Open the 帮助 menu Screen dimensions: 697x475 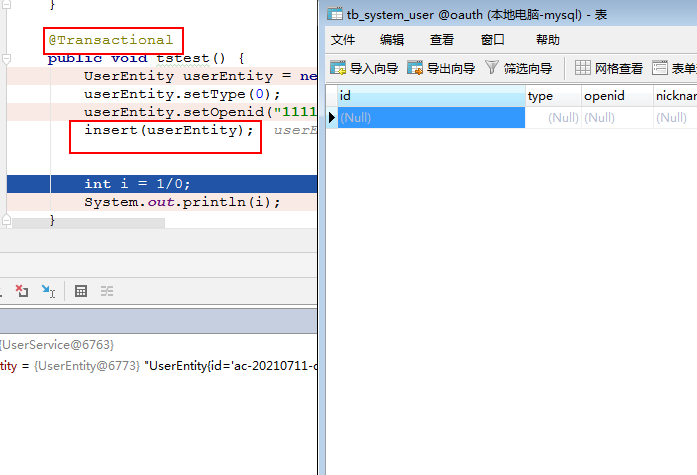pos(547,40)
